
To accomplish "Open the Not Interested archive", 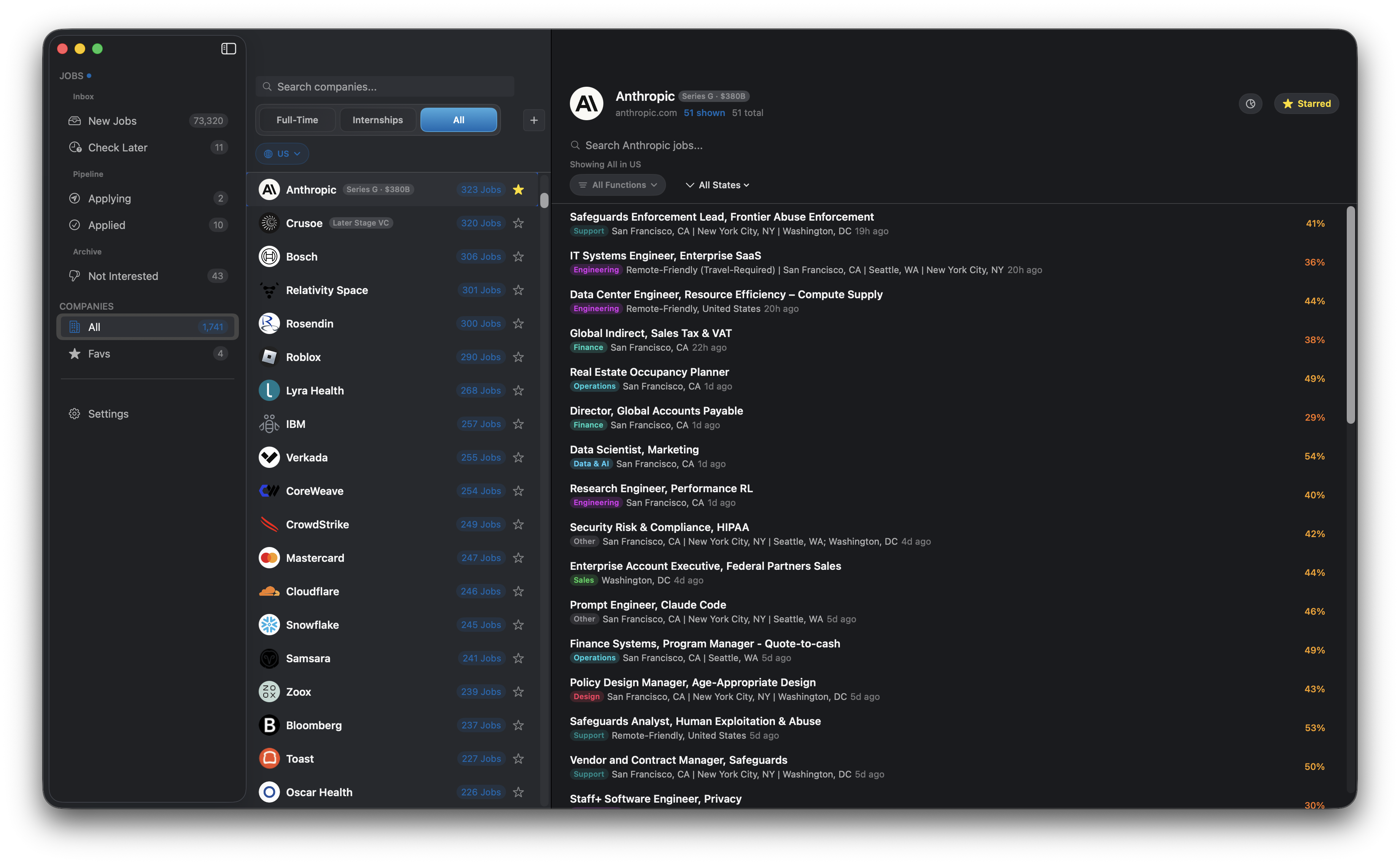I will click(148, 276).
